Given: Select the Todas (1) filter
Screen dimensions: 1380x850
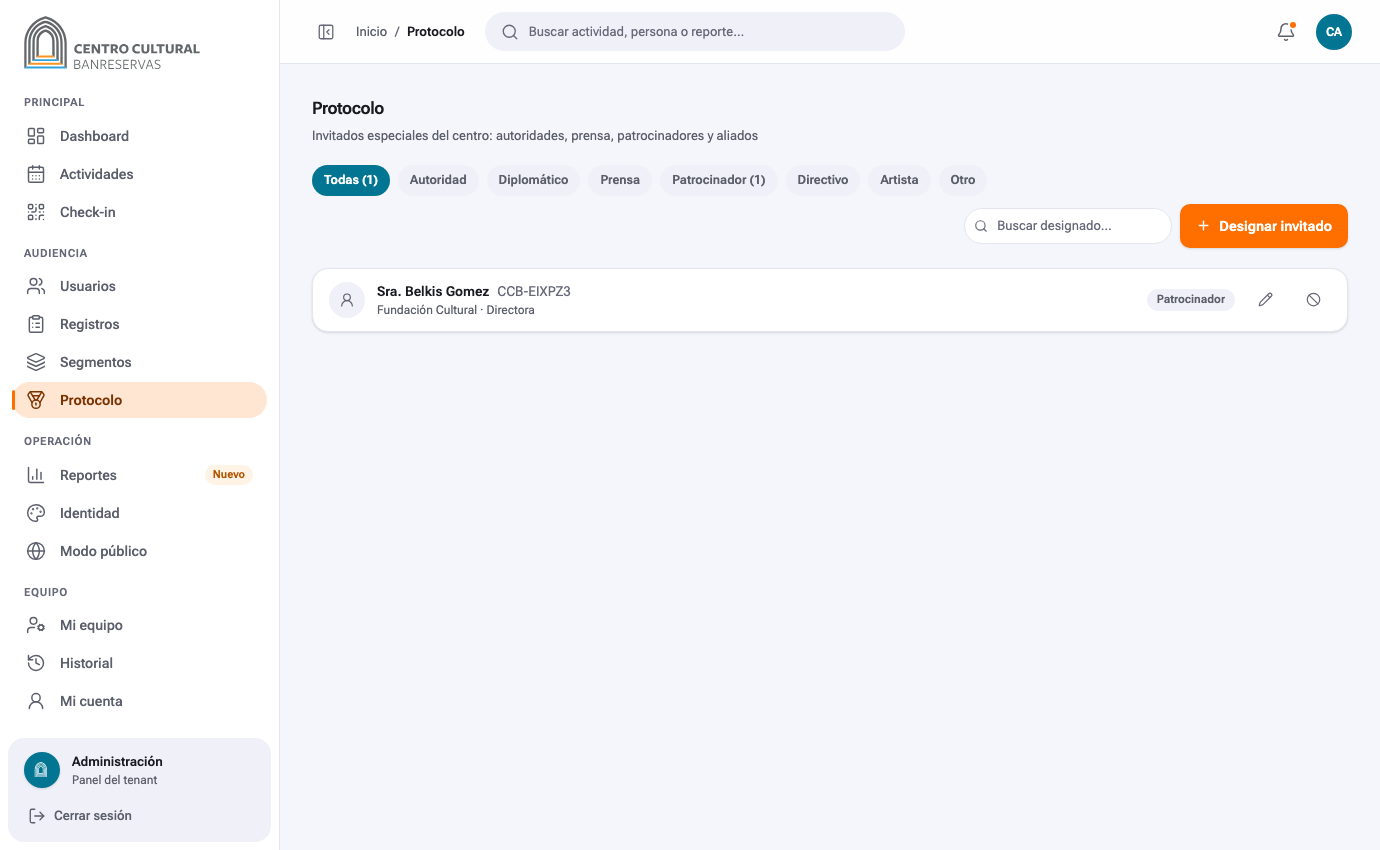Looking at the screenshot, I should click(351, 180).
